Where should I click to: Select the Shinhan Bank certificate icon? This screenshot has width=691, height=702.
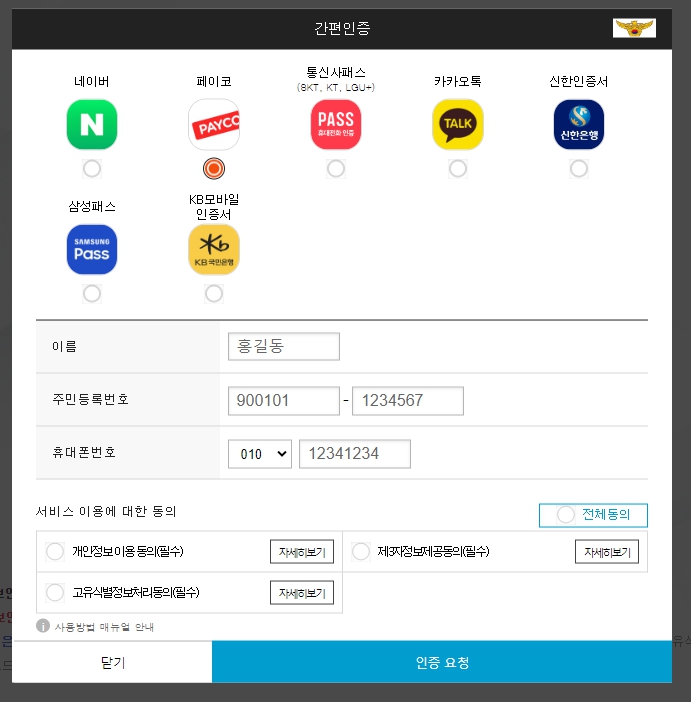579,124
